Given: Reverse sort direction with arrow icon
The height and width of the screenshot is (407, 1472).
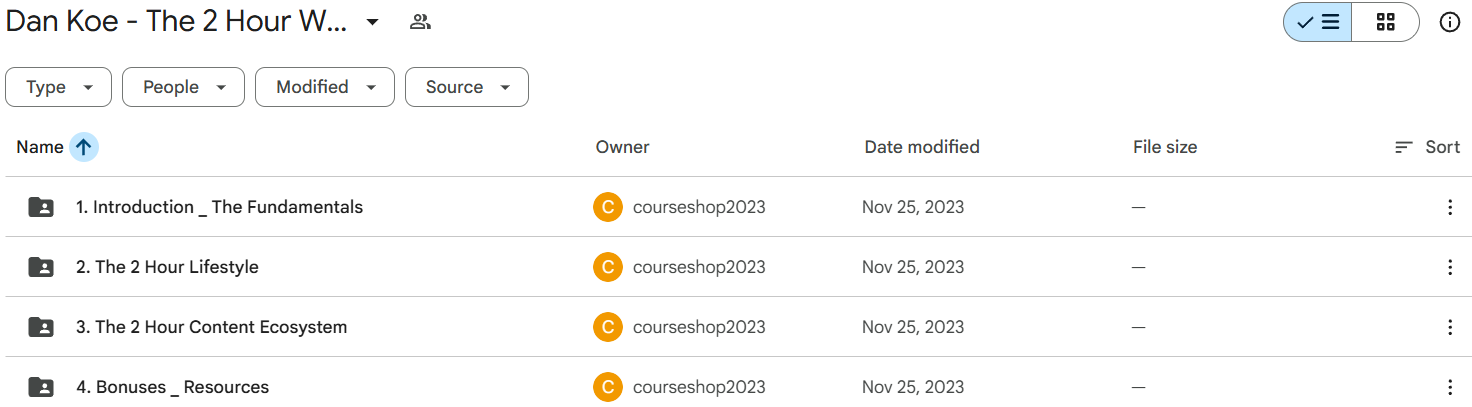Looking at the screenshot, I should tap(84, 147).
